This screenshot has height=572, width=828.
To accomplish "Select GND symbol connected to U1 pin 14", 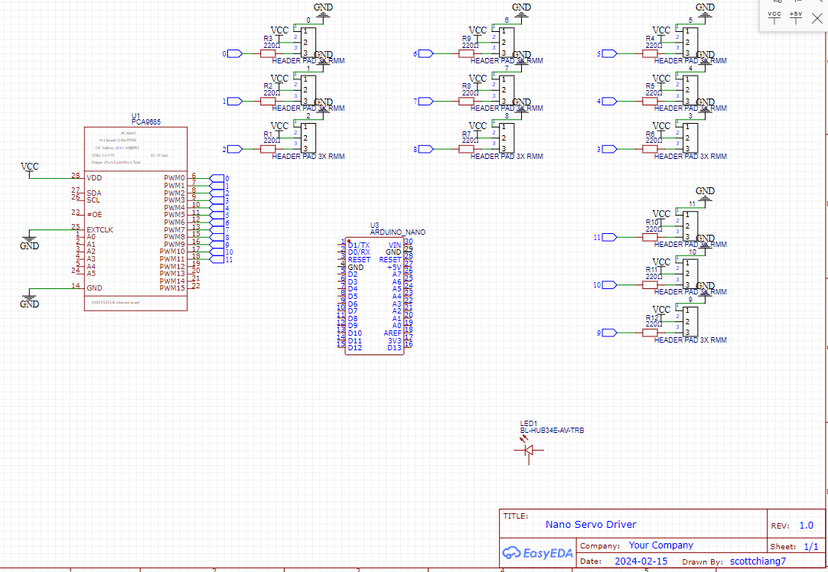I will point(30,300).
